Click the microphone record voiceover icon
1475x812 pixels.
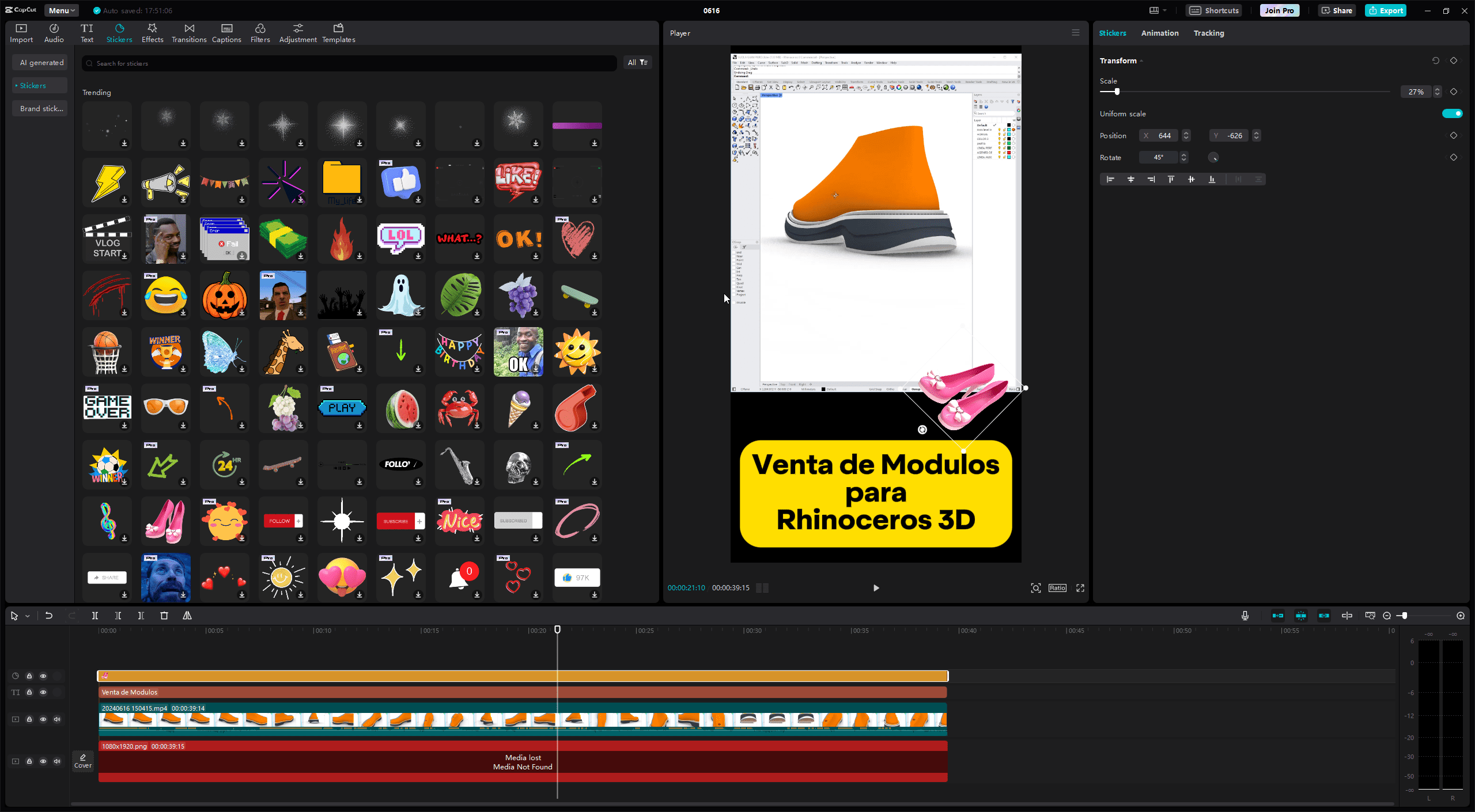pos(1245,616)
